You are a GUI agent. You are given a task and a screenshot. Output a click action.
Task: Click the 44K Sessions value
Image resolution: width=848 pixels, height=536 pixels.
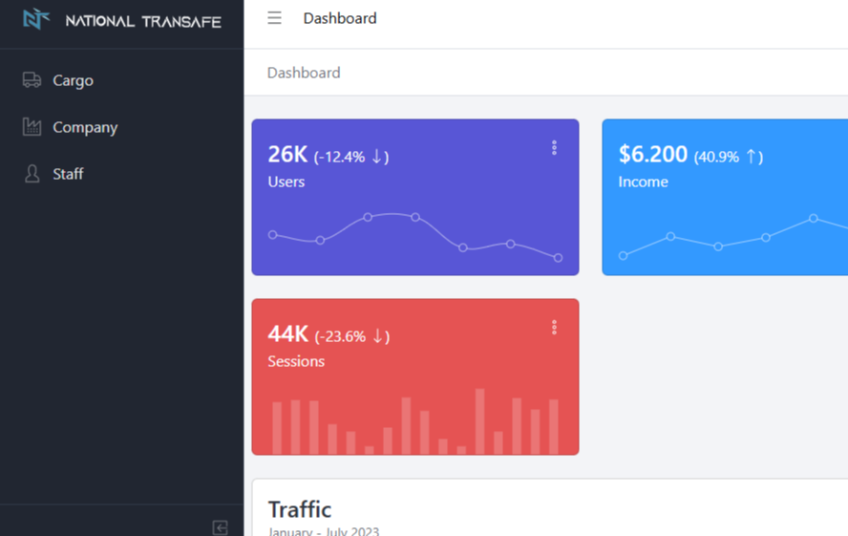(x=288, y=334)
